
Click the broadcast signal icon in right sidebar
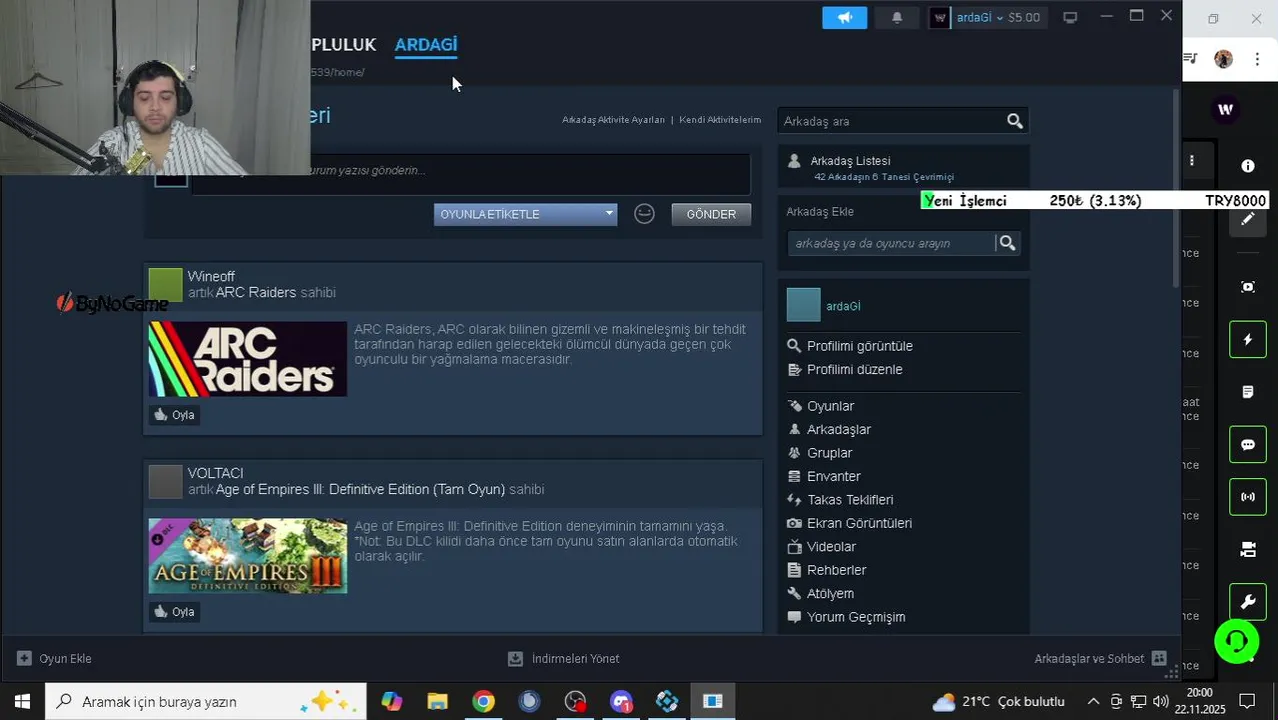1248,497
